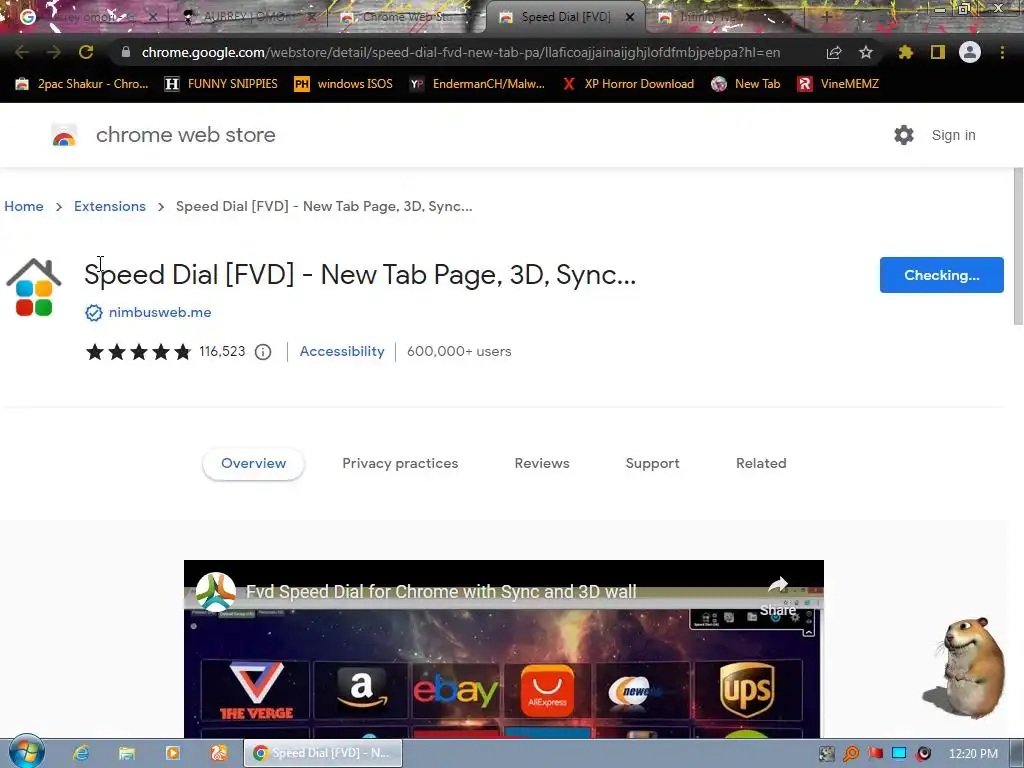
Task: View site info via the padlock icon
Action: coord(126,52)
